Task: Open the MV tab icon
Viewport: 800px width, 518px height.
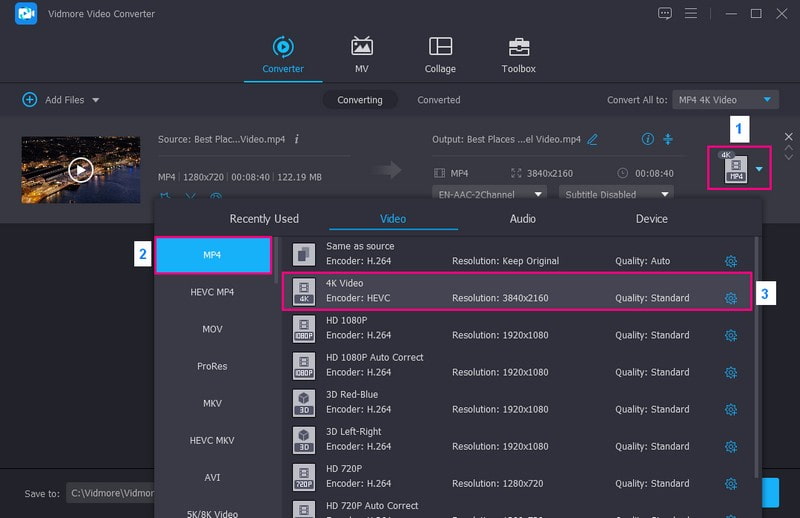Action: tap(362, 47)
